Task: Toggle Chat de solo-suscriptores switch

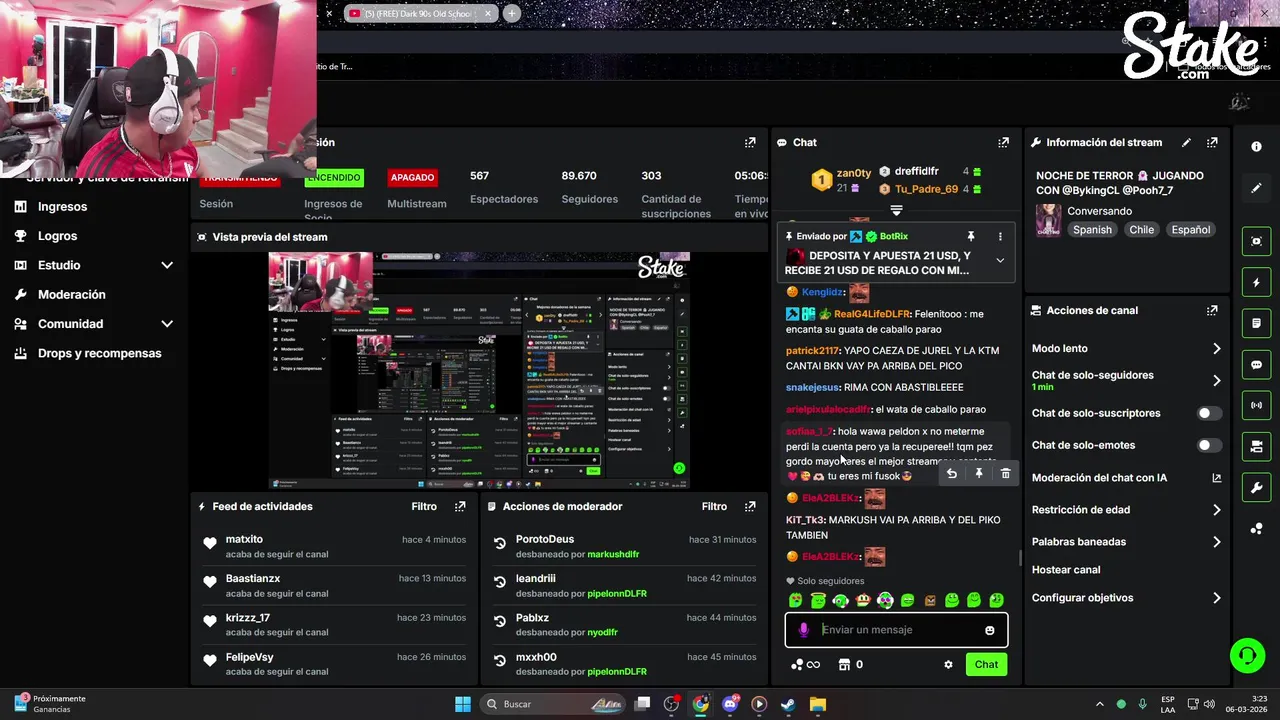Action: point(1209,414)
